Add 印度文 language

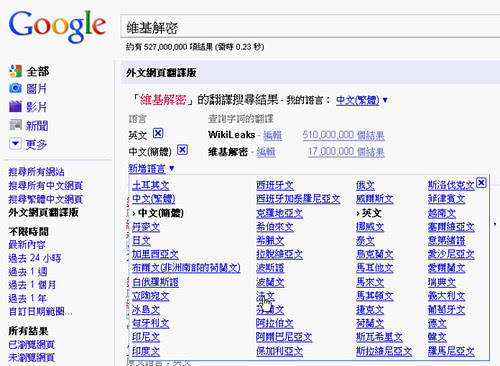click(x=146, y=351)
